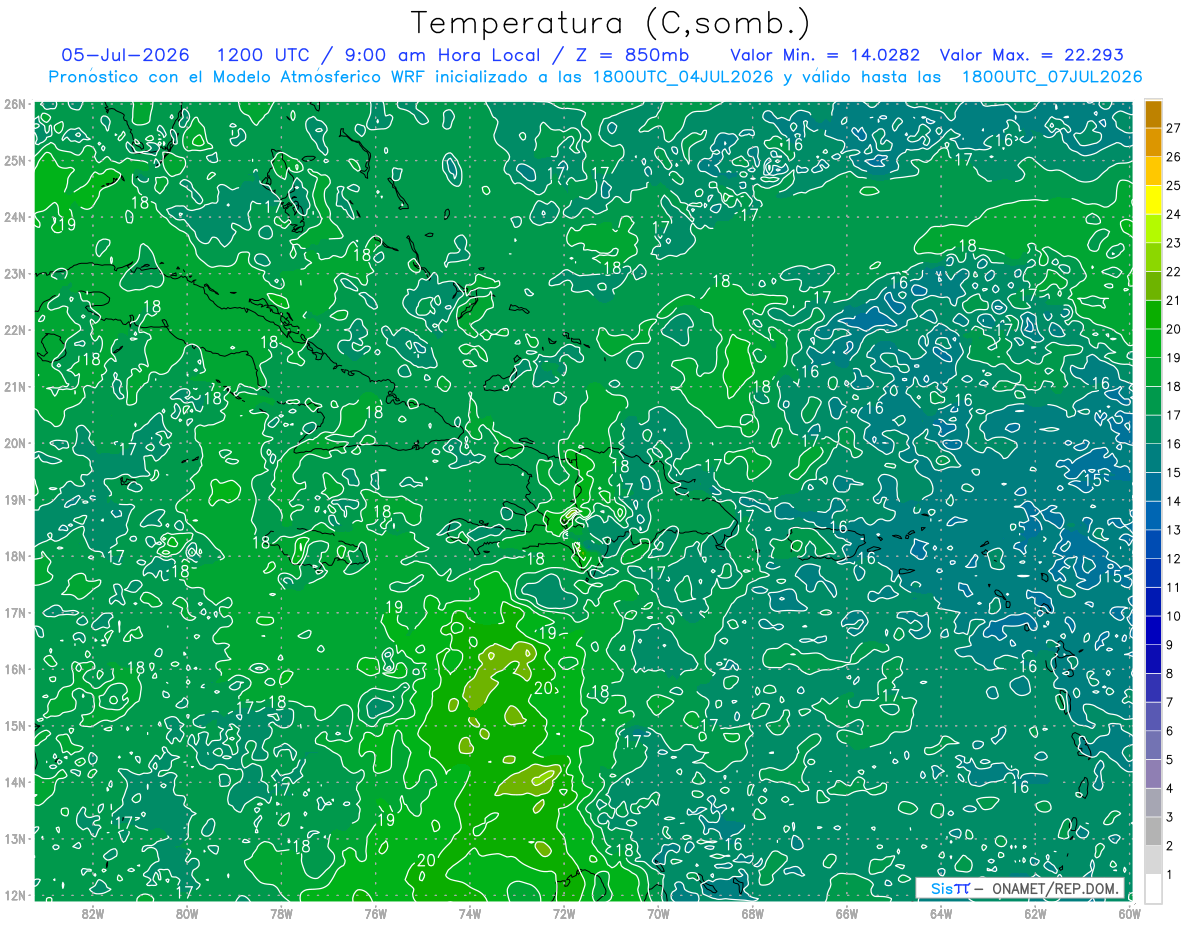Click the color scale label "27"
Viewport: 1200px width, 927px height.
[x=1174, y=128]
